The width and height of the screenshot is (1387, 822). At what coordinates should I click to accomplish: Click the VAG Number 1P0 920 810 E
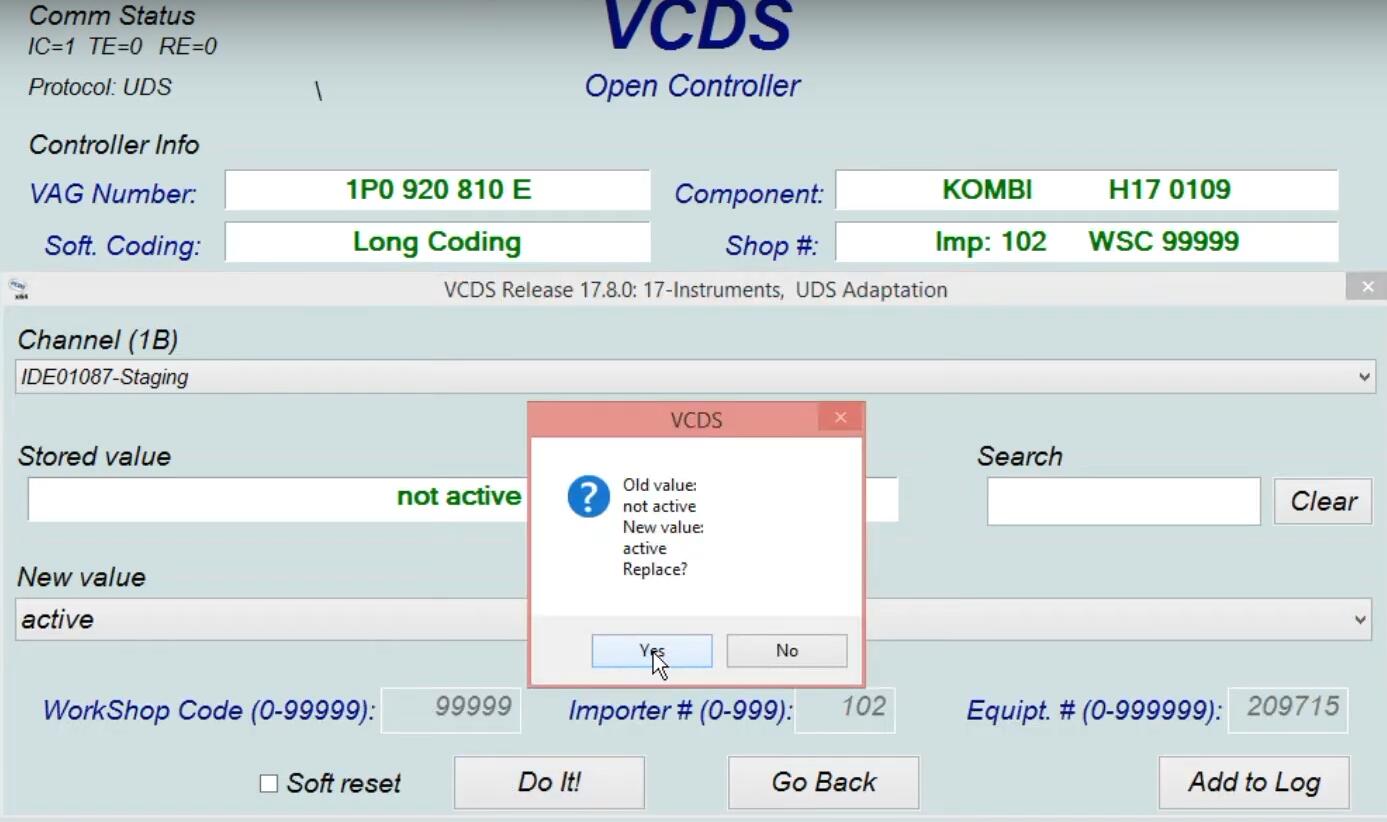pyautogui.click(x=438, y=190)
